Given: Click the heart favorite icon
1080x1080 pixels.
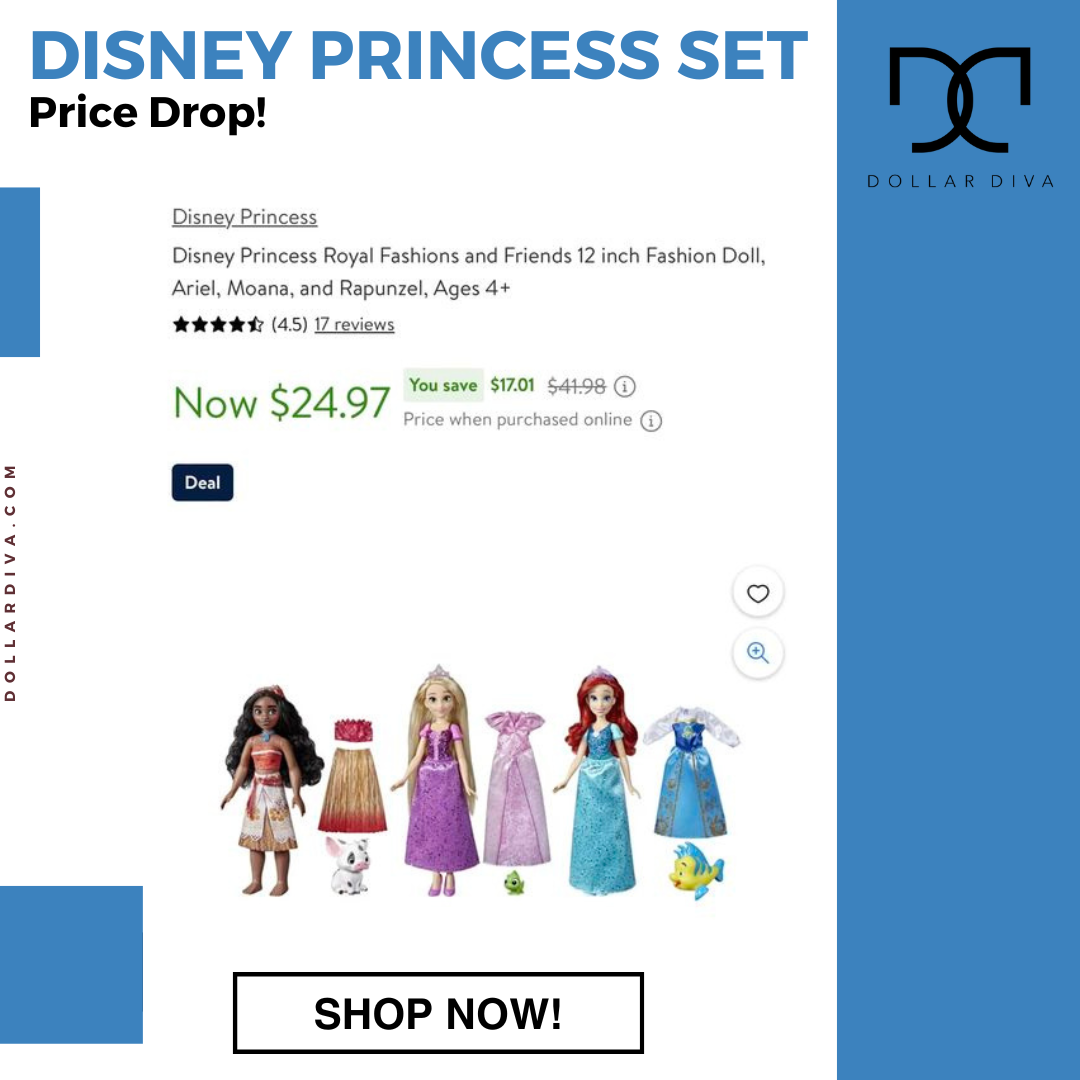Looking at the screenshot, I should tap(758, 593).
